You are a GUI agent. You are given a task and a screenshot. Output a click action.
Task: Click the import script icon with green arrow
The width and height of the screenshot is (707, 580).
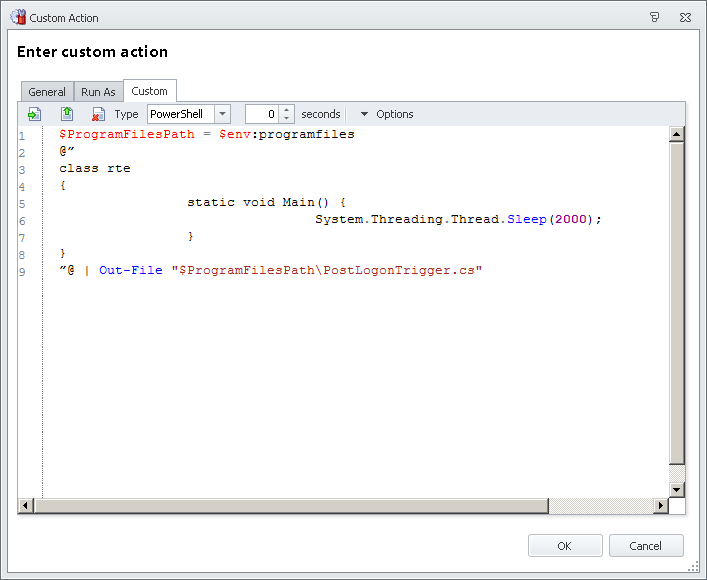tap(34, 114)
